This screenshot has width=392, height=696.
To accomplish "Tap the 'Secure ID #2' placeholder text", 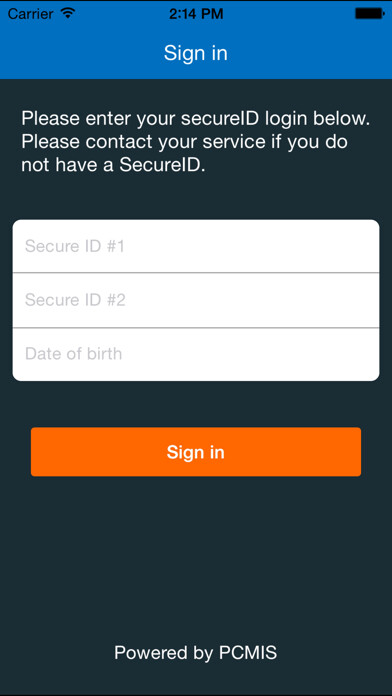I will (x=75, y=300).
